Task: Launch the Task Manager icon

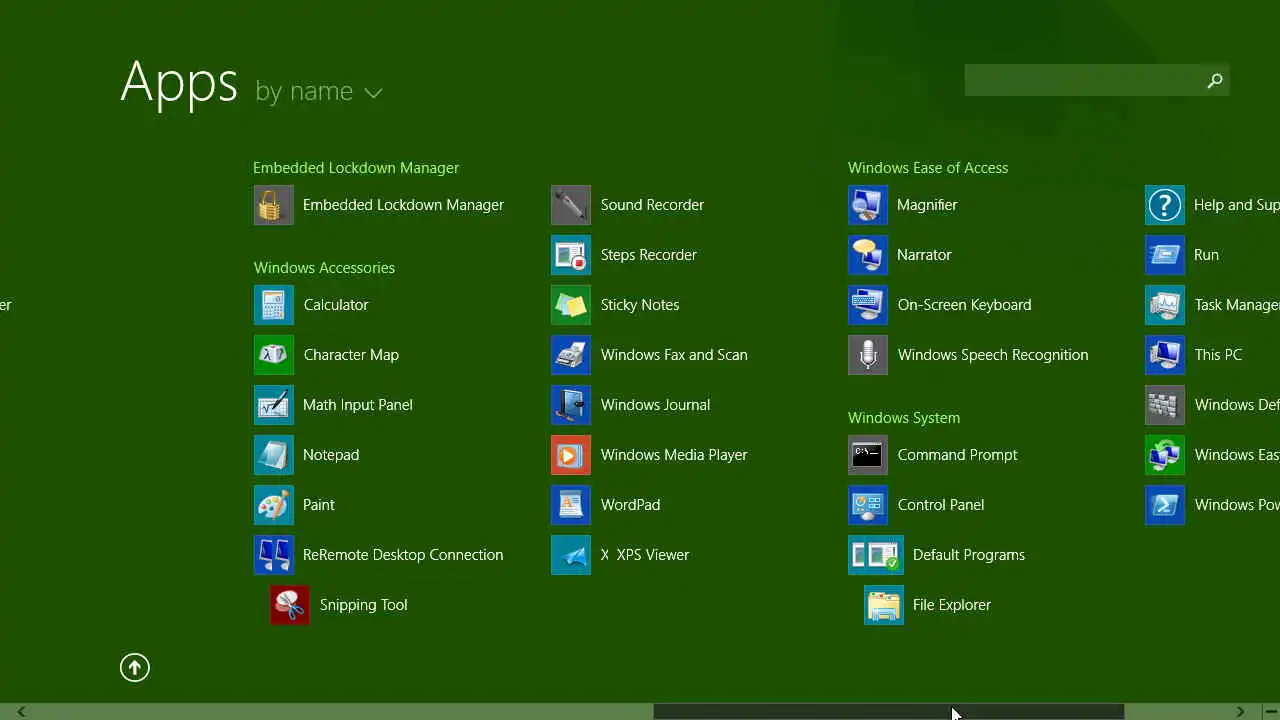Action: (x=1165, y=305)
